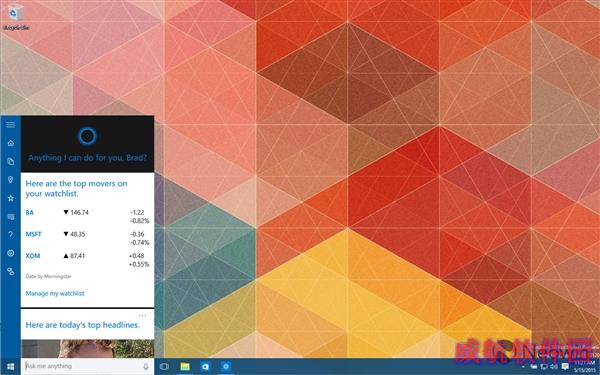The height and width of the screenshot is (375, 600).
Task: Click the battery icon in system tray
Action: tap(534, 367)
